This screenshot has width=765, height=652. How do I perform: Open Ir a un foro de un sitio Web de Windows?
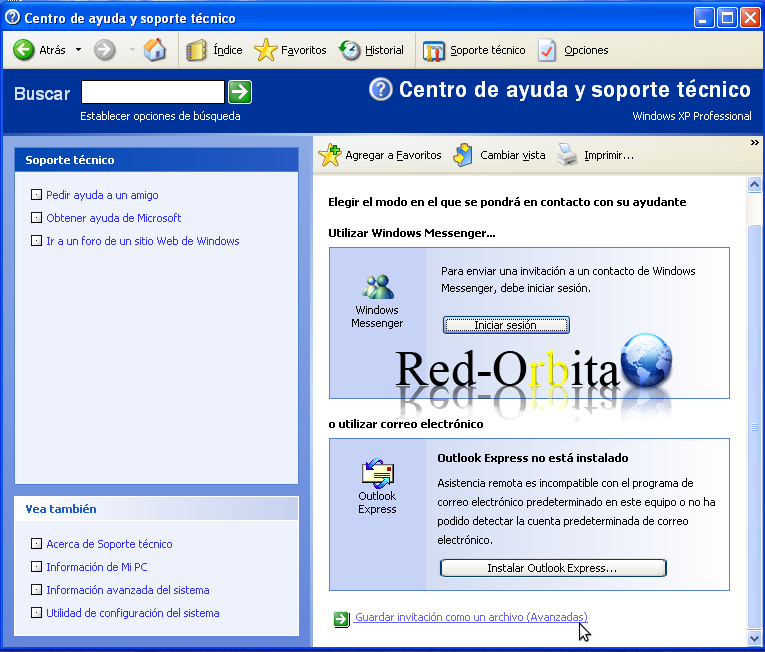[142, 241]
